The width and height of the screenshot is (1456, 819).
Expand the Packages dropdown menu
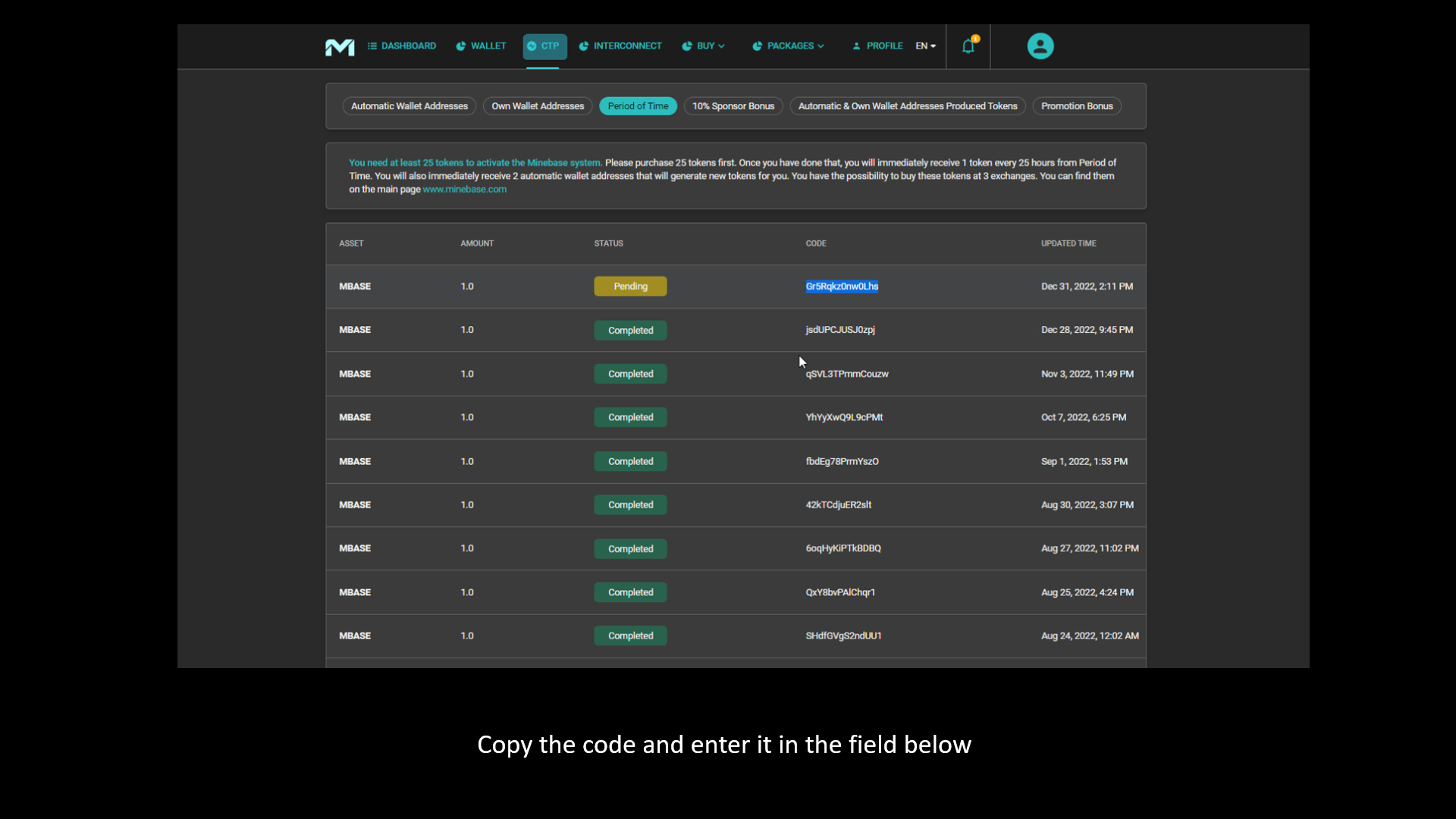click(788, 46)
